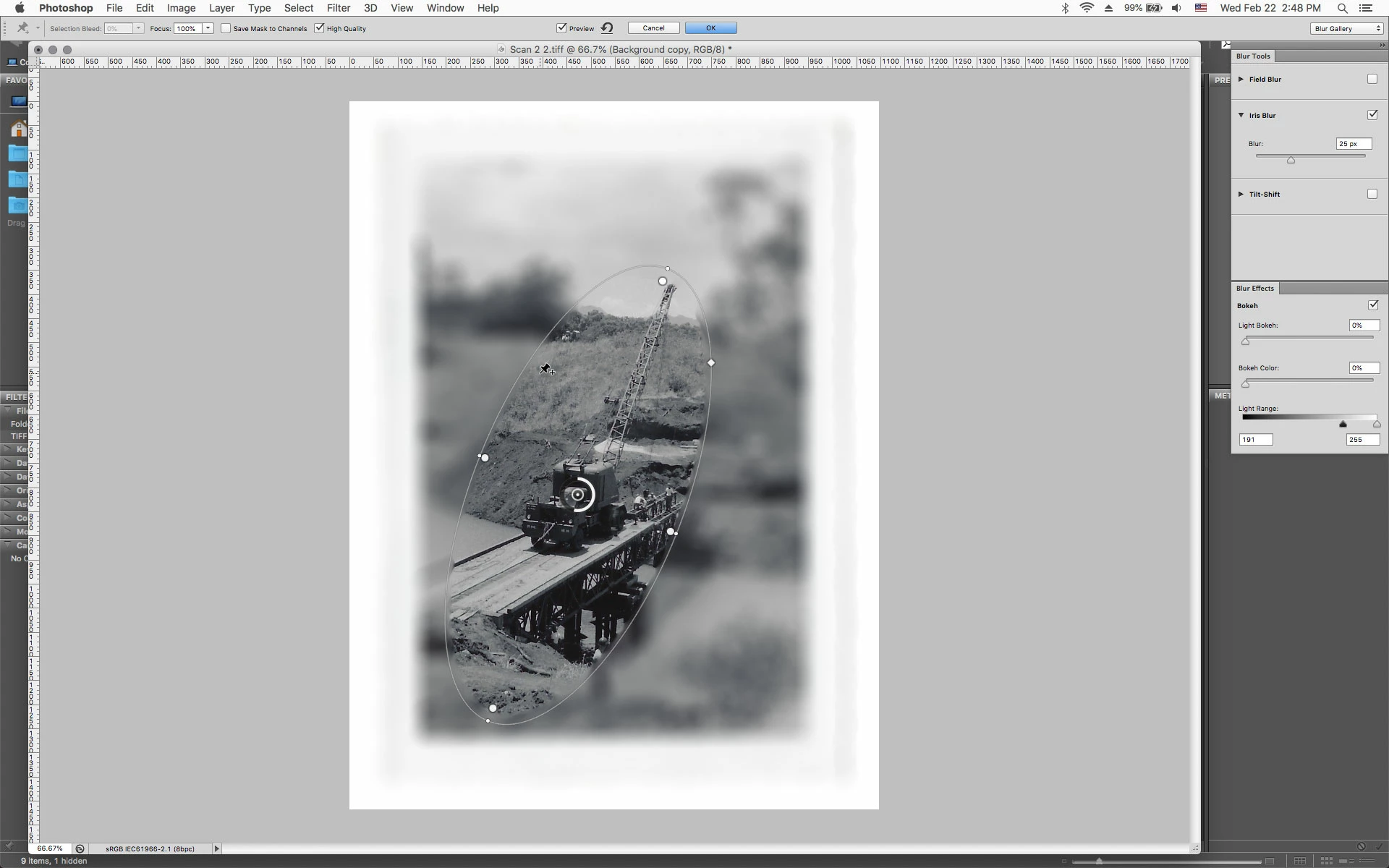Click the Bluetooth icon in menu bar

[x=1065, y=8]
